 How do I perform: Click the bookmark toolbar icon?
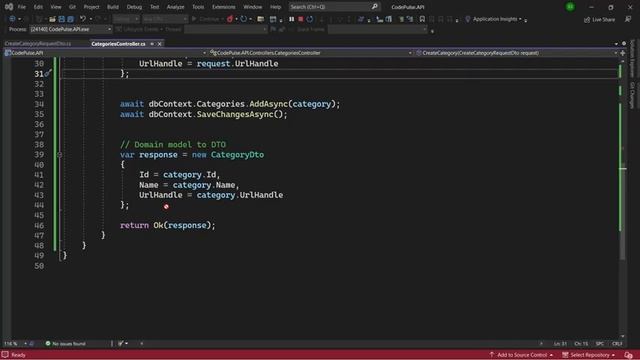(x=422, y=19)
